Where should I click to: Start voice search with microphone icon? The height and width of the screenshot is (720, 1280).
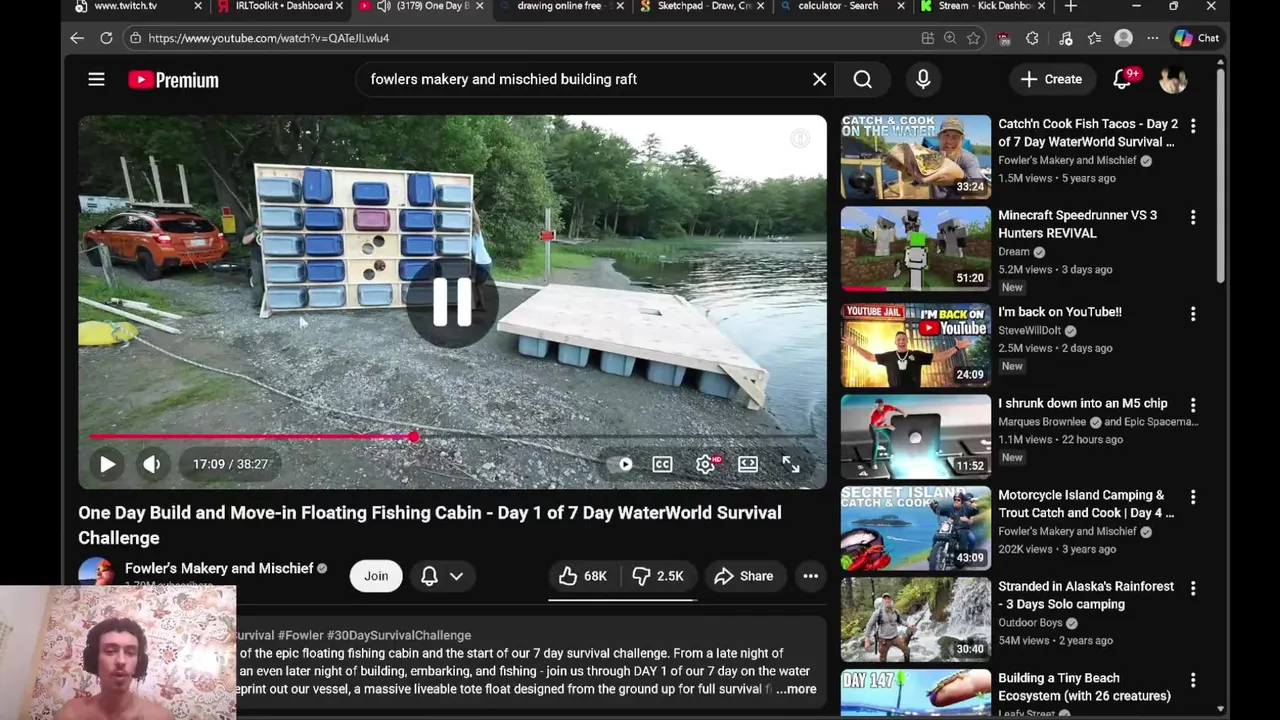point(923,79)
